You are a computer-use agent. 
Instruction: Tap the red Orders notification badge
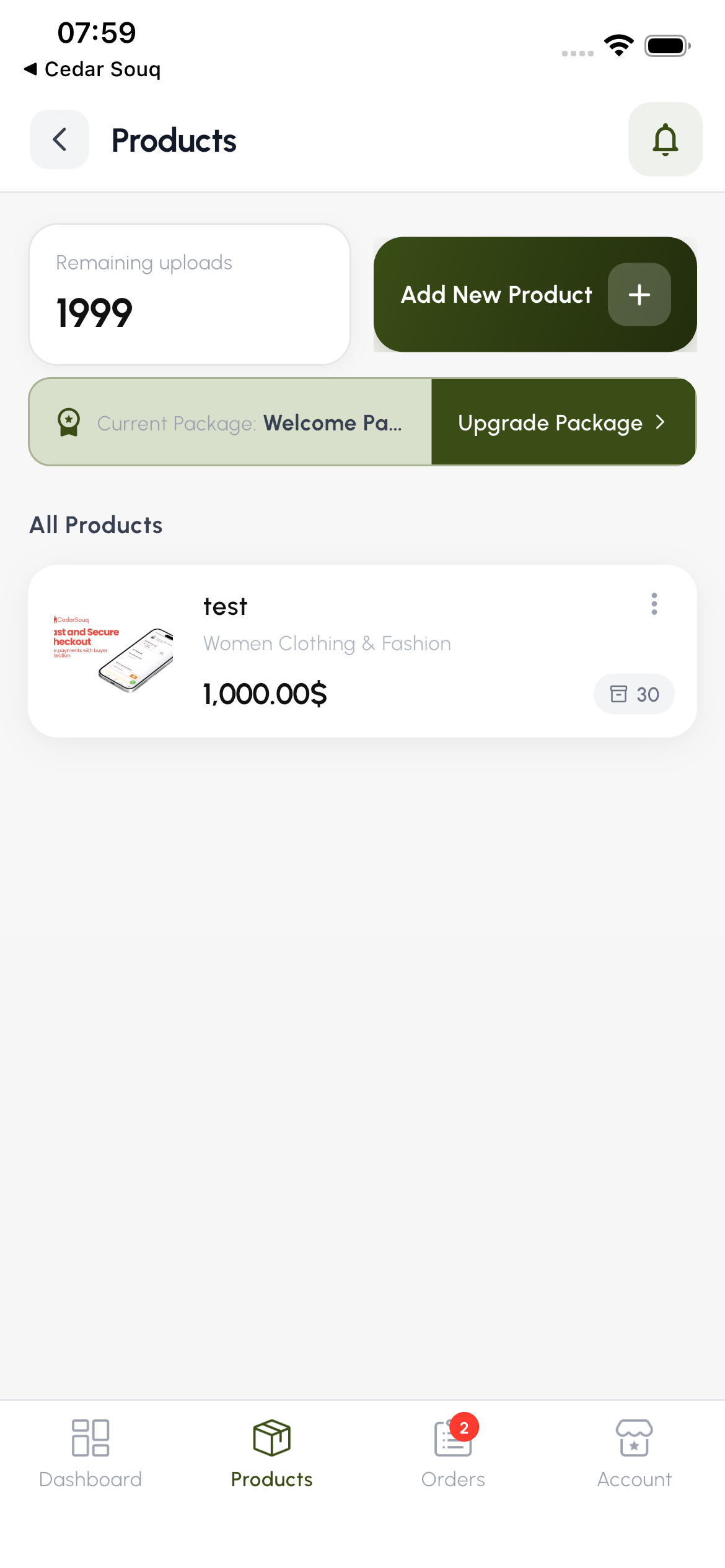(x=464, y=1428)
